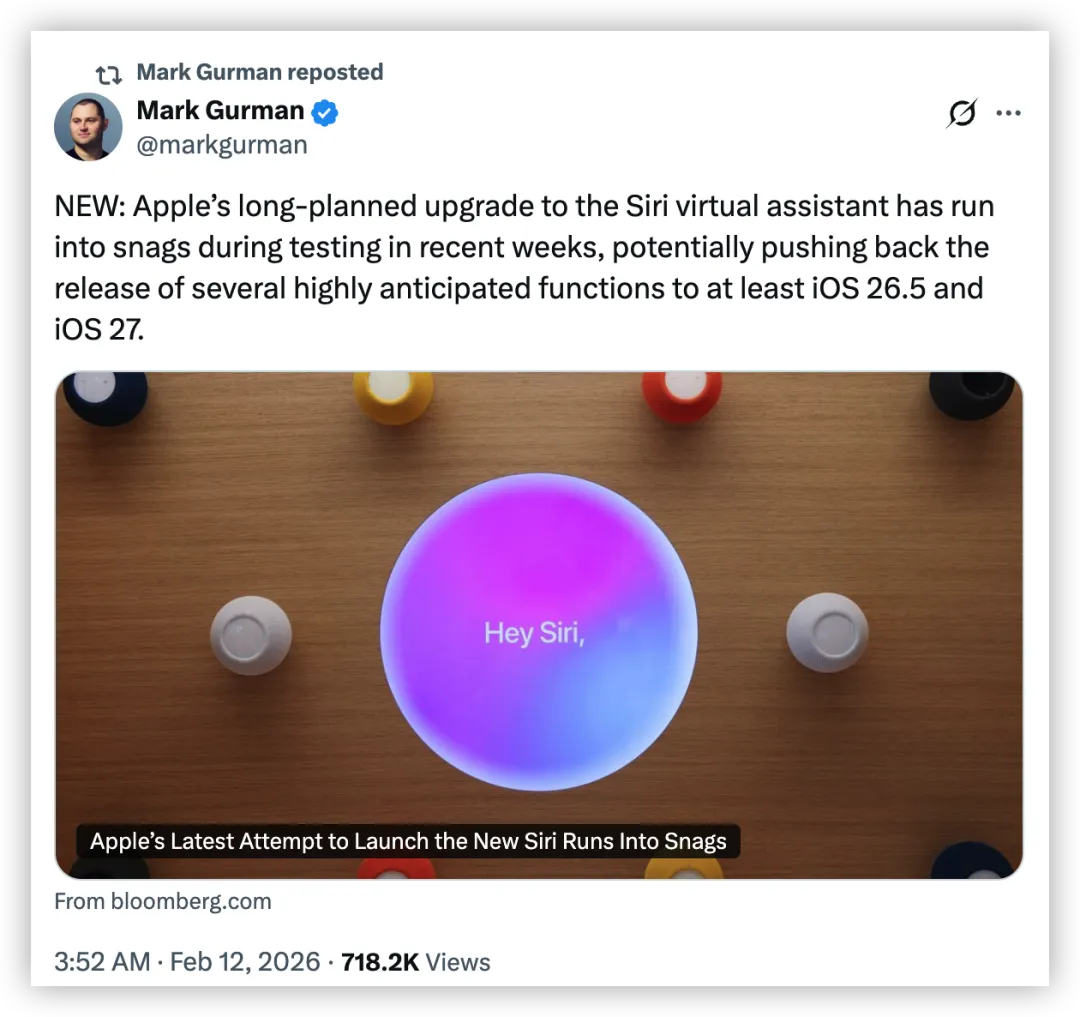Viewport: 1080px width, 1017px height.
Task: Open the Bloomberg article preview image
Action: click(539, 625)
